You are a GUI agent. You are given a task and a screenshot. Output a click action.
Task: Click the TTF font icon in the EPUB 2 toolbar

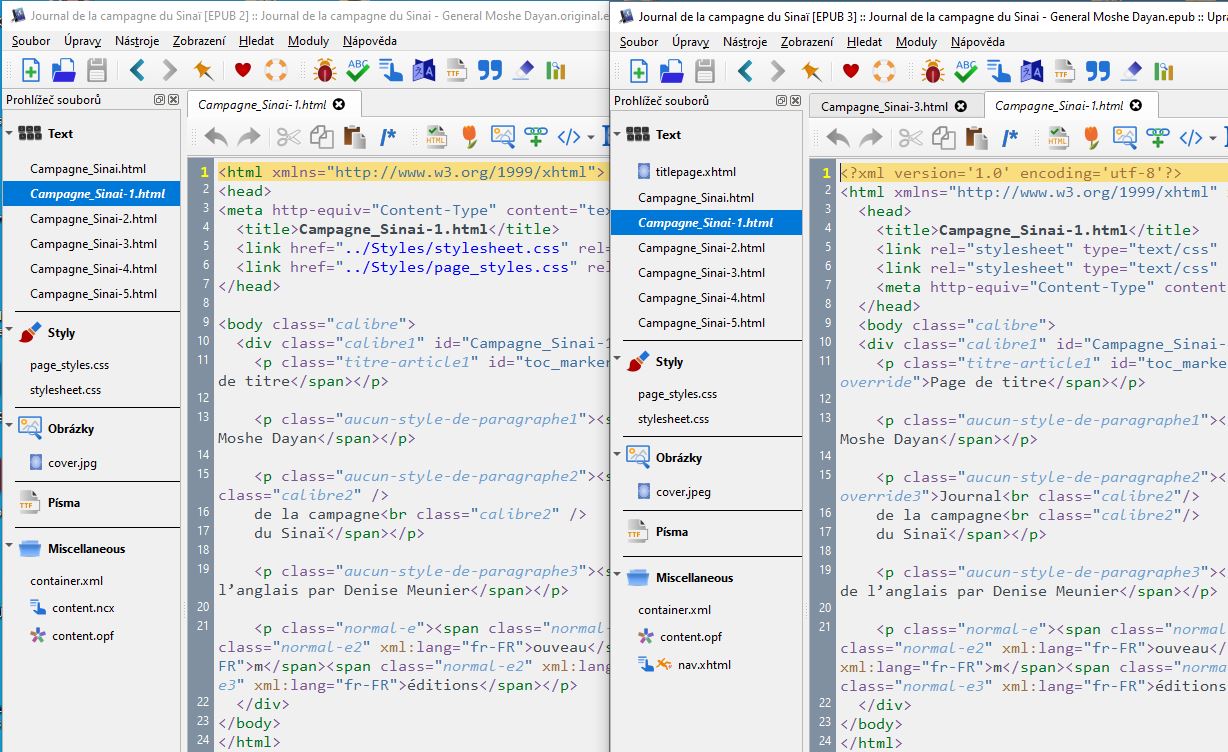click(x=456, y=70)
